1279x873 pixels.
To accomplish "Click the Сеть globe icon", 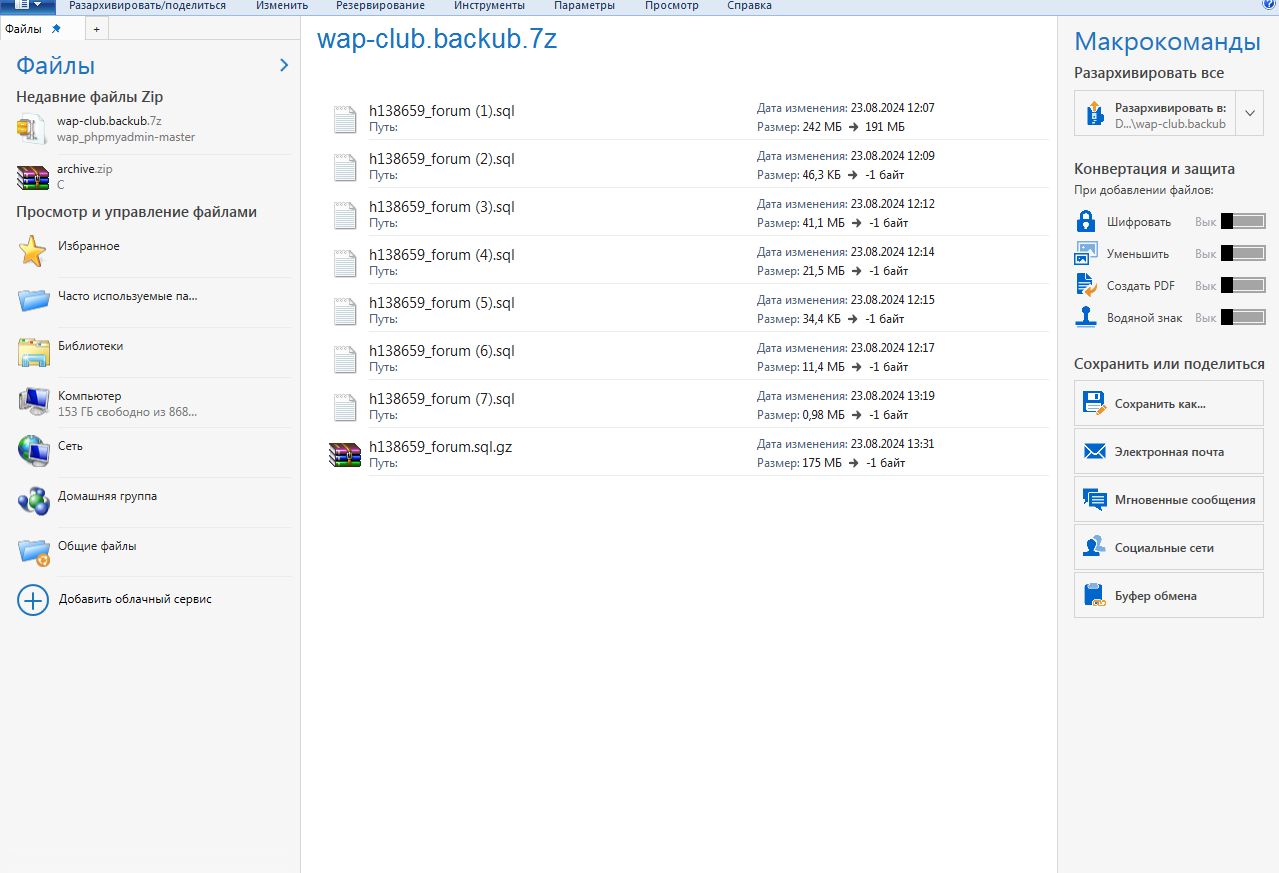I will coord(33,451).
